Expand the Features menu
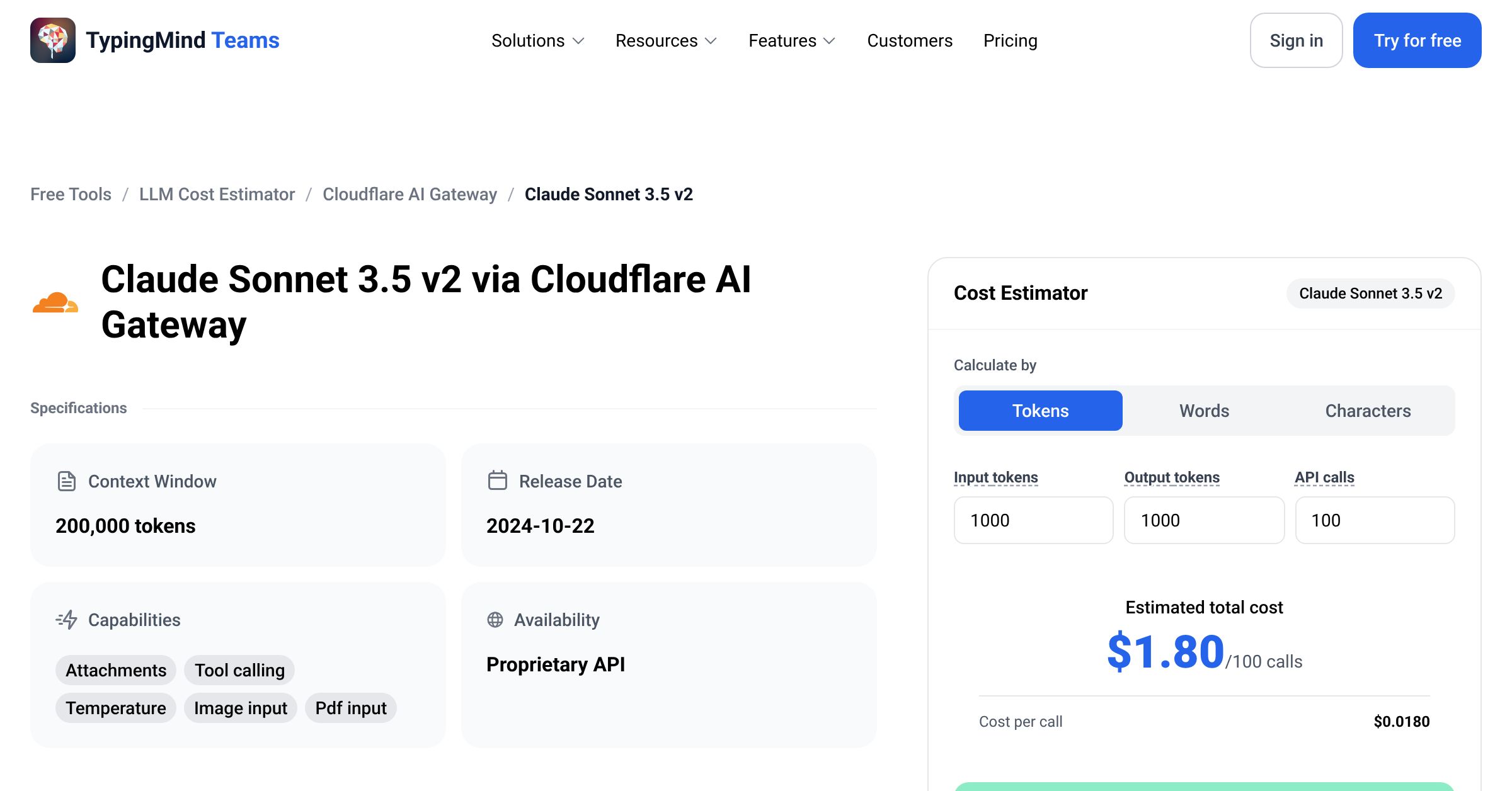 tap(792, 40)
